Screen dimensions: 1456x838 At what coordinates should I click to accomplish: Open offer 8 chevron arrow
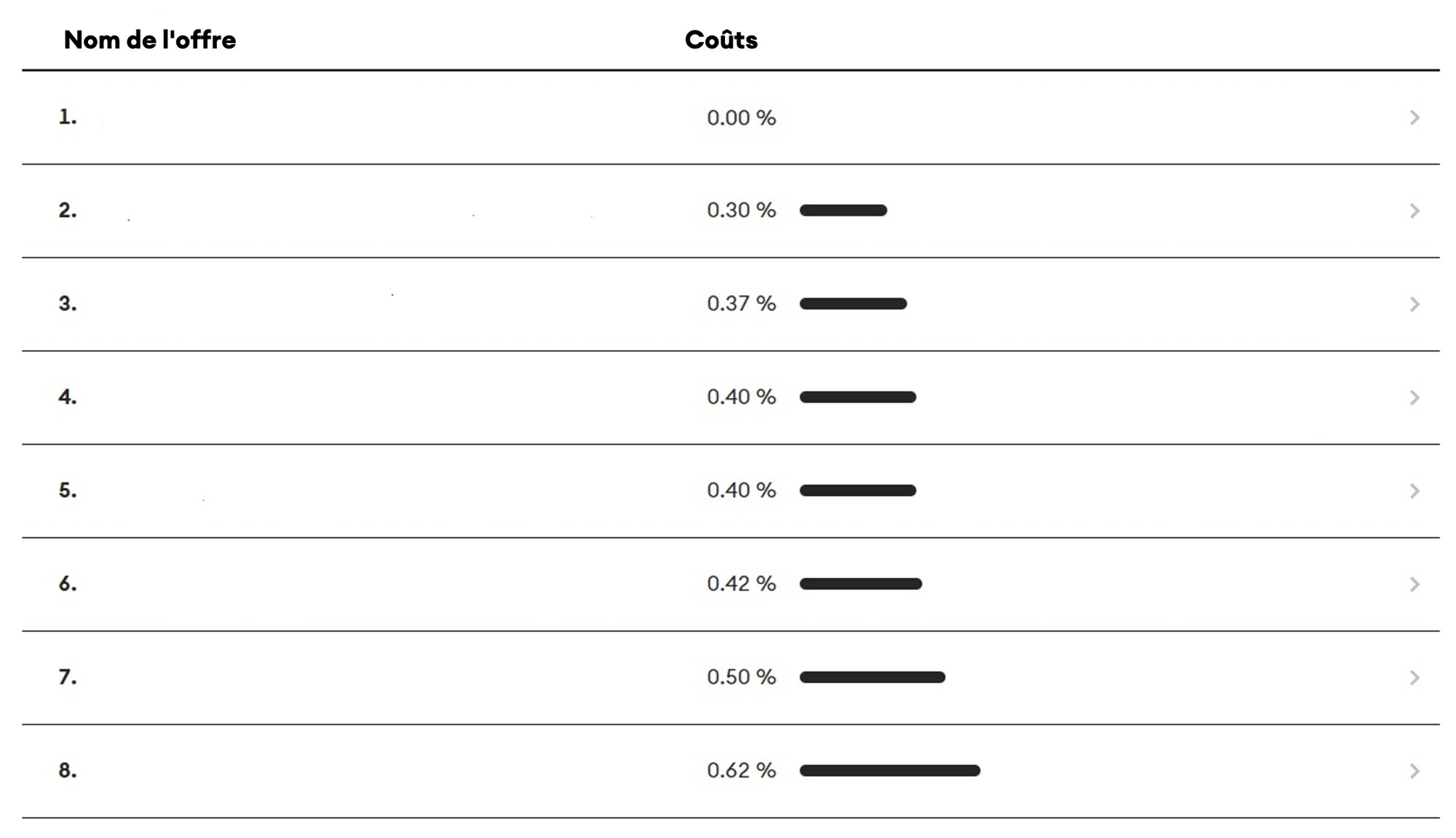(1414, 771)
